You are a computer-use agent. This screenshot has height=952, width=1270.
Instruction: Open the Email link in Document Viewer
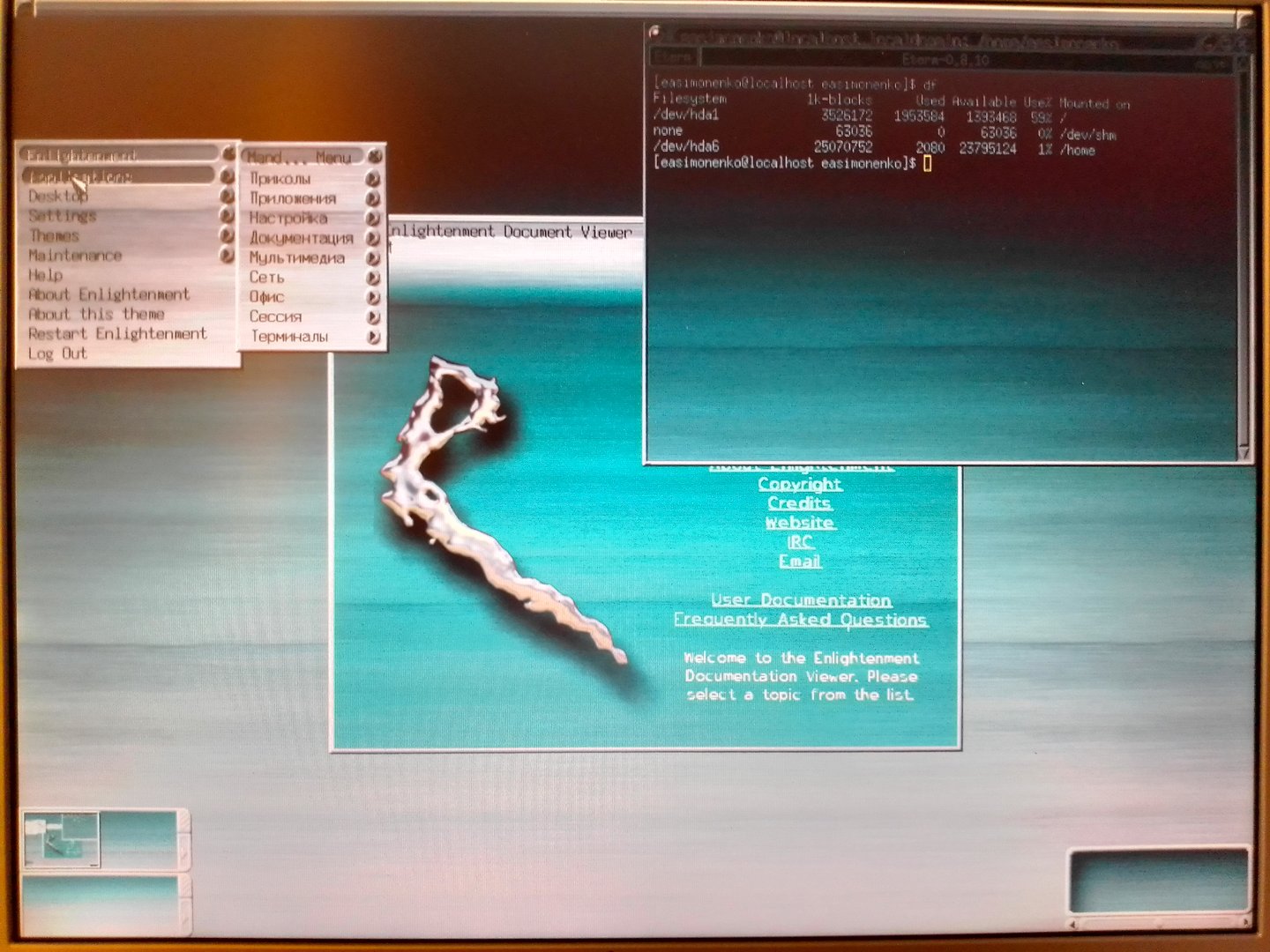(800, 562)
